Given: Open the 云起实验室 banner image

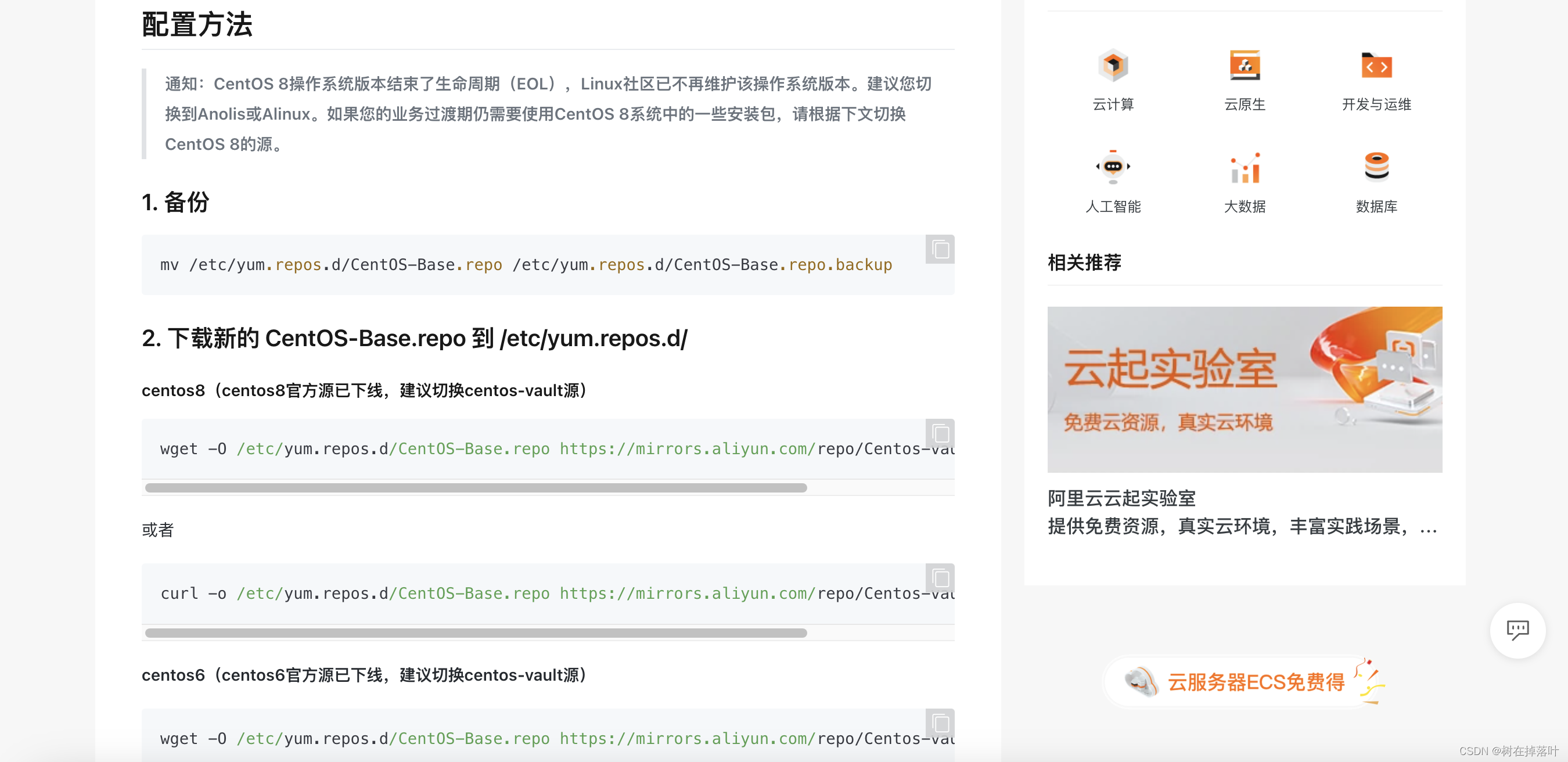Looking at the screenshot, I should point(1244,390).
